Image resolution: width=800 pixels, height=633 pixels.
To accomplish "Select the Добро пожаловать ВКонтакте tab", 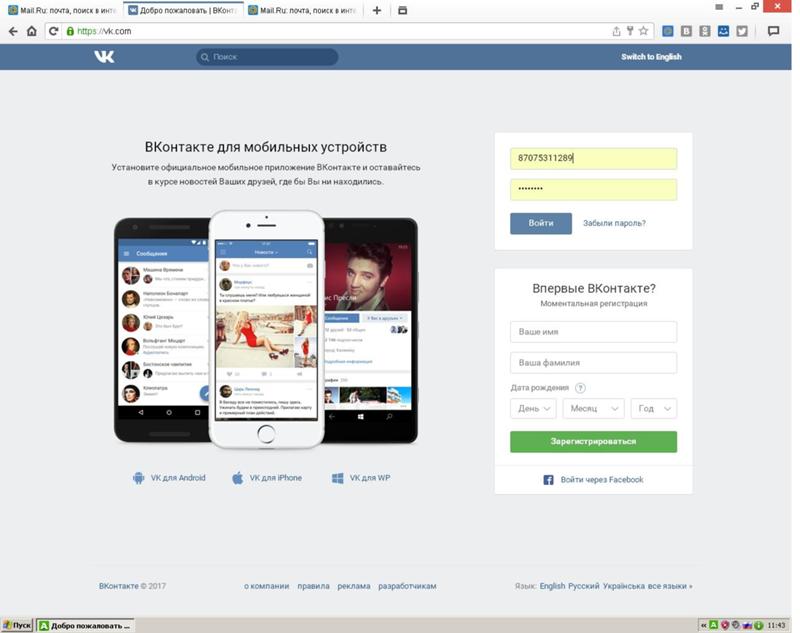I will coord(183,10).
